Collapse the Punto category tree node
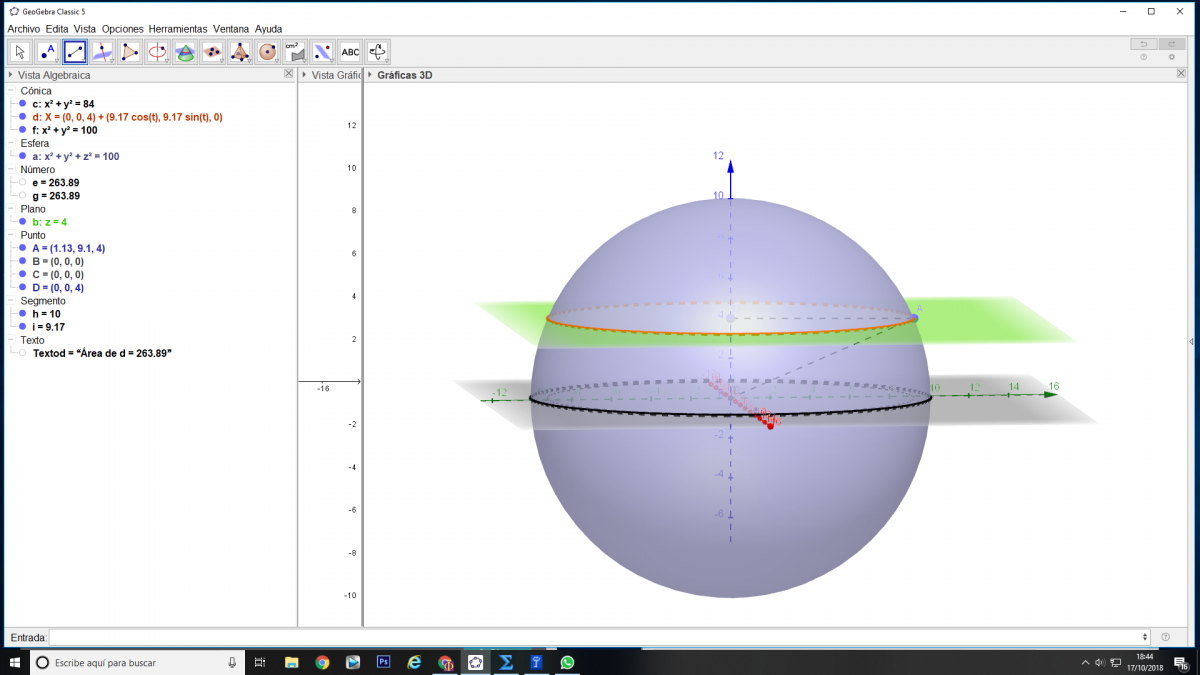 click(11, 235)
